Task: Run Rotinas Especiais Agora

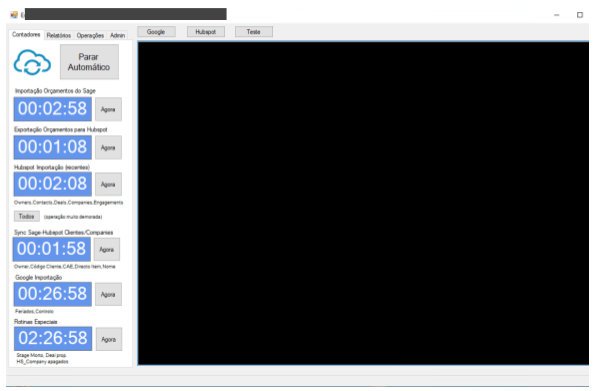Action: (109, 339)
